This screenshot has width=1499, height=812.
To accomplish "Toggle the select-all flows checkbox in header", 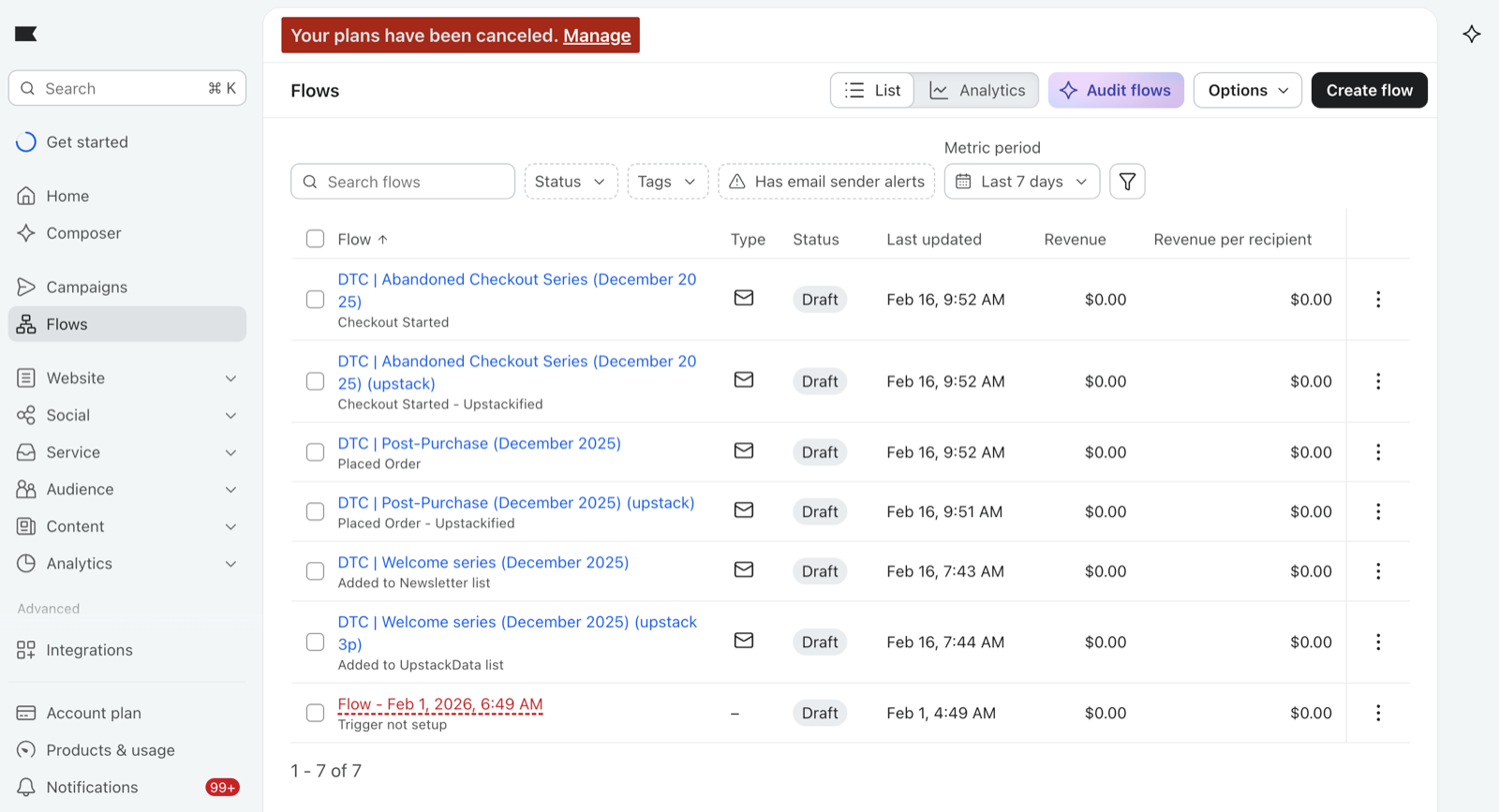I will (x=315, y=239).
